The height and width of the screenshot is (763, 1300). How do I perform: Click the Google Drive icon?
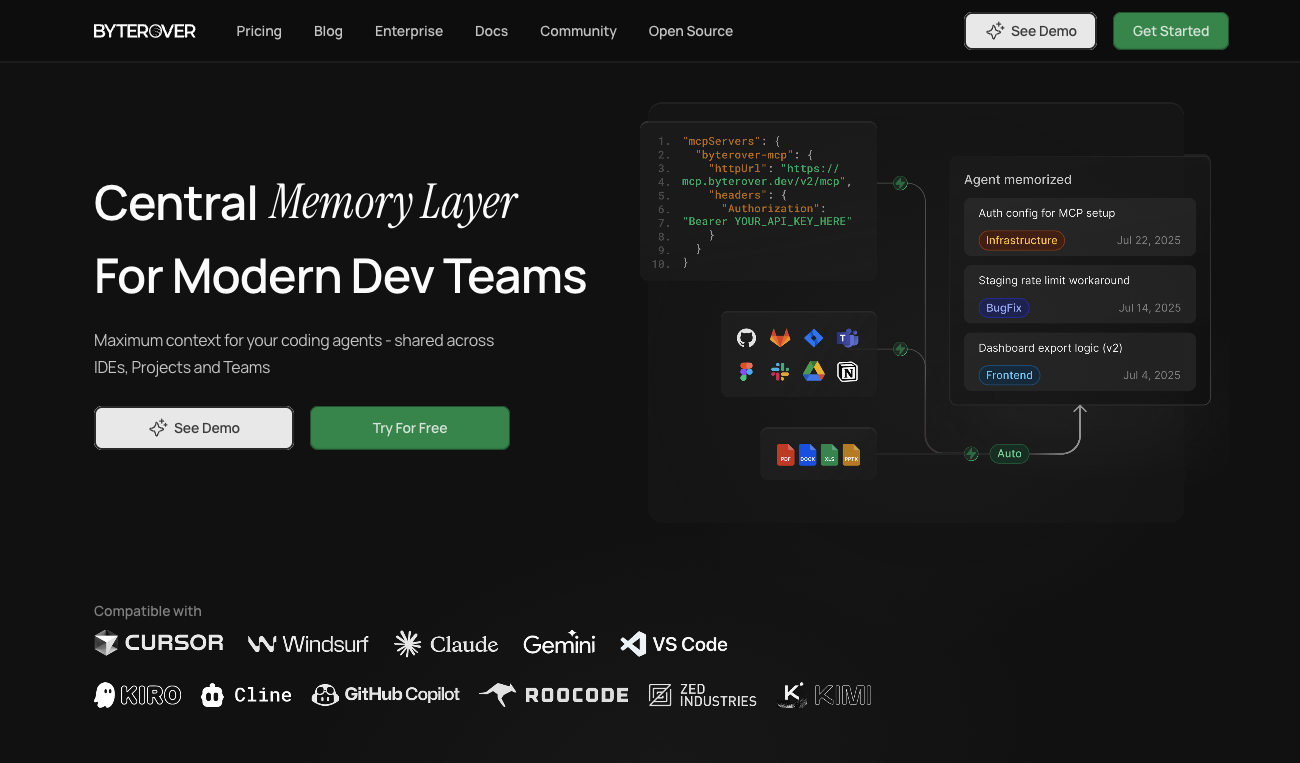pos(813,371)
